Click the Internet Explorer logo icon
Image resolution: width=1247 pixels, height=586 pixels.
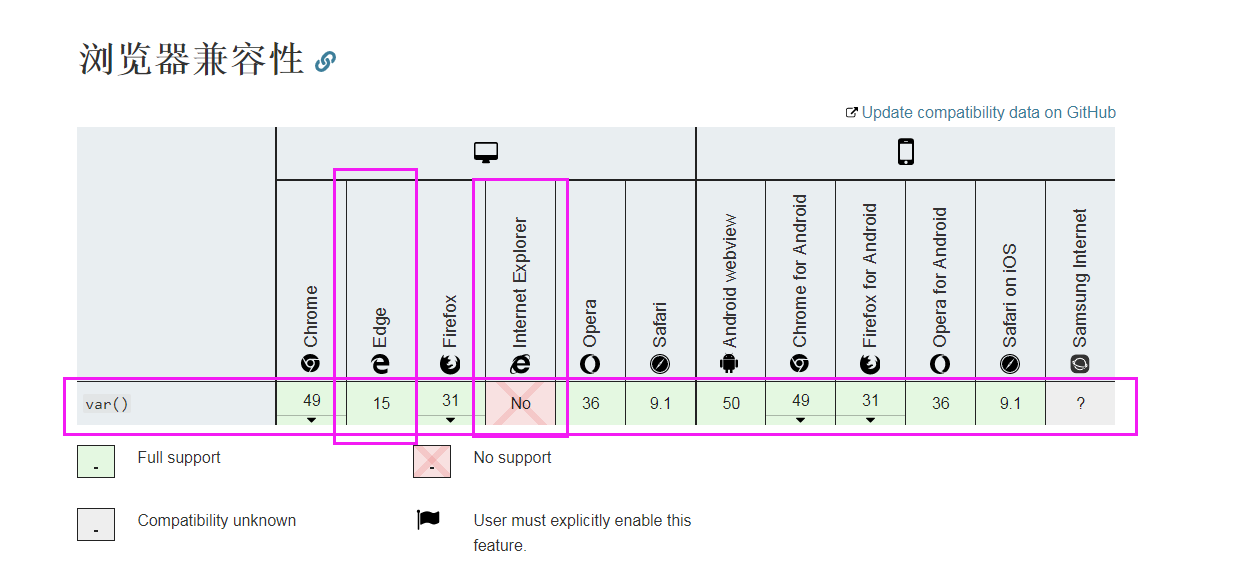click(x=521, y=364)
